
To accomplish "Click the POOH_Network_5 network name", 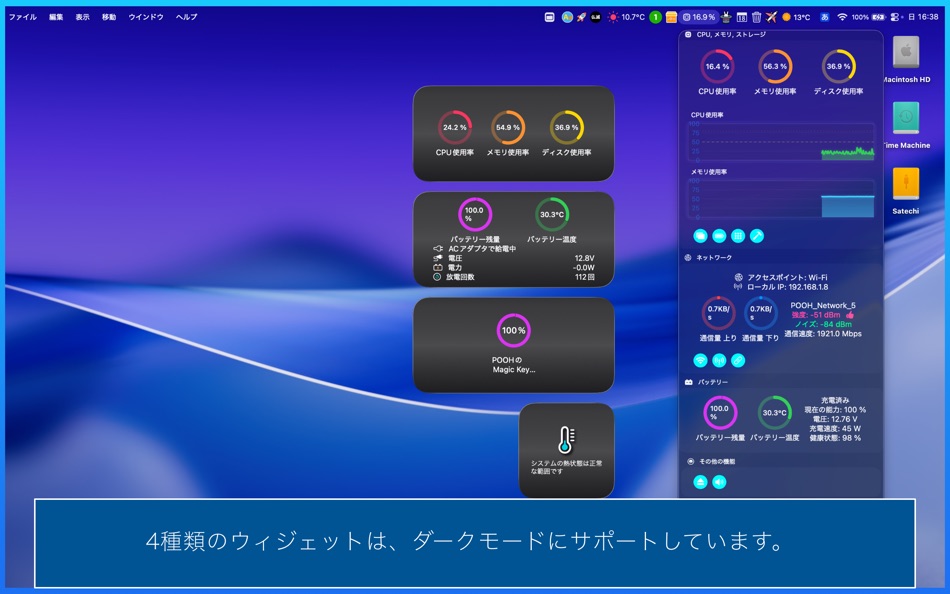I will [824, 306].
